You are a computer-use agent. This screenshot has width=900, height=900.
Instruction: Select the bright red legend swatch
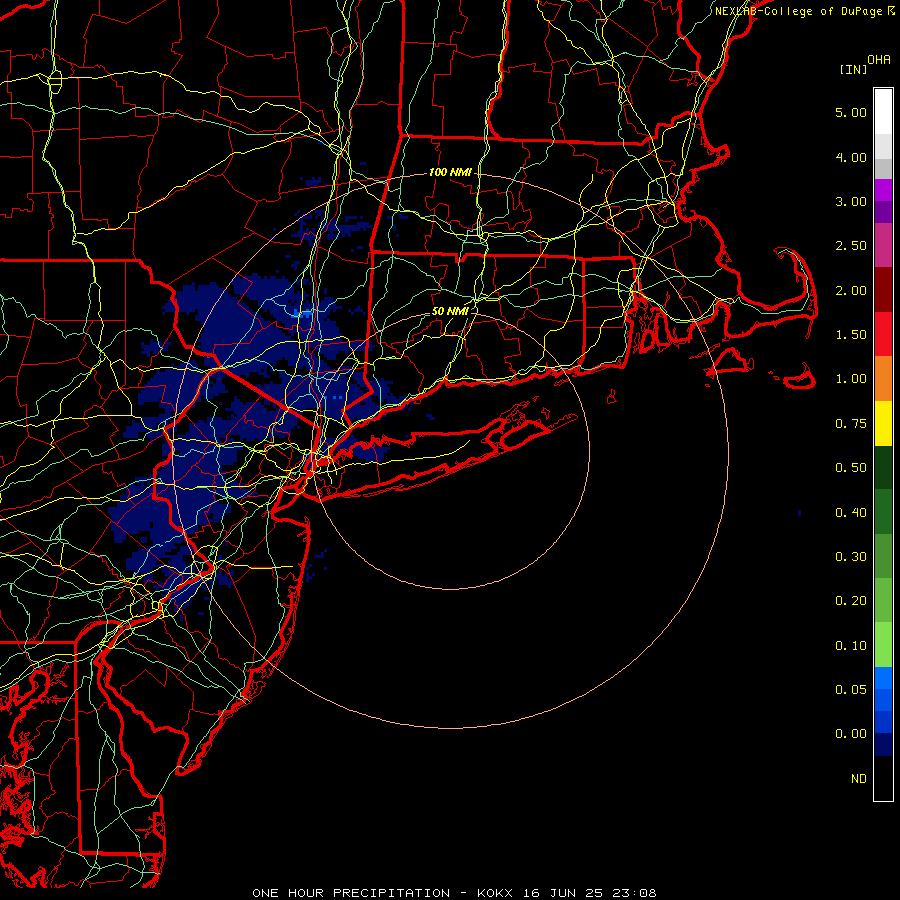883,334
